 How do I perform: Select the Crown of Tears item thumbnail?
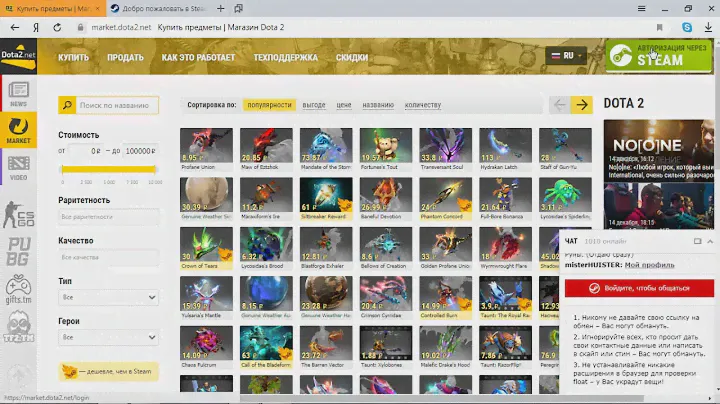coord(206,247)
